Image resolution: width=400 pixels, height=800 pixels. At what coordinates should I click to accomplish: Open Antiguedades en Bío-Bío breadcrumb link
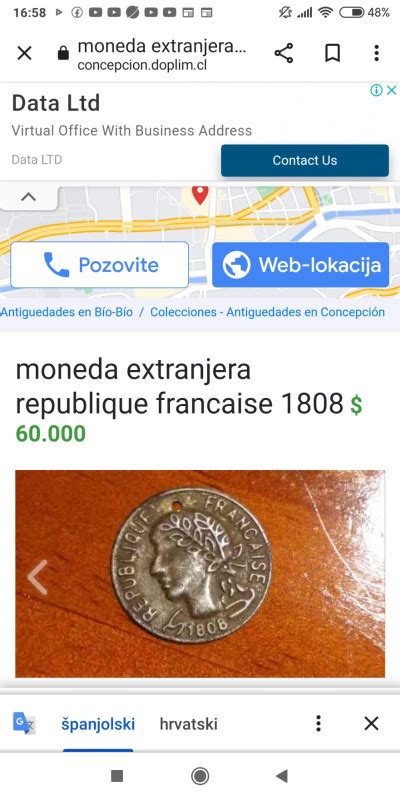tap(66, 312)
